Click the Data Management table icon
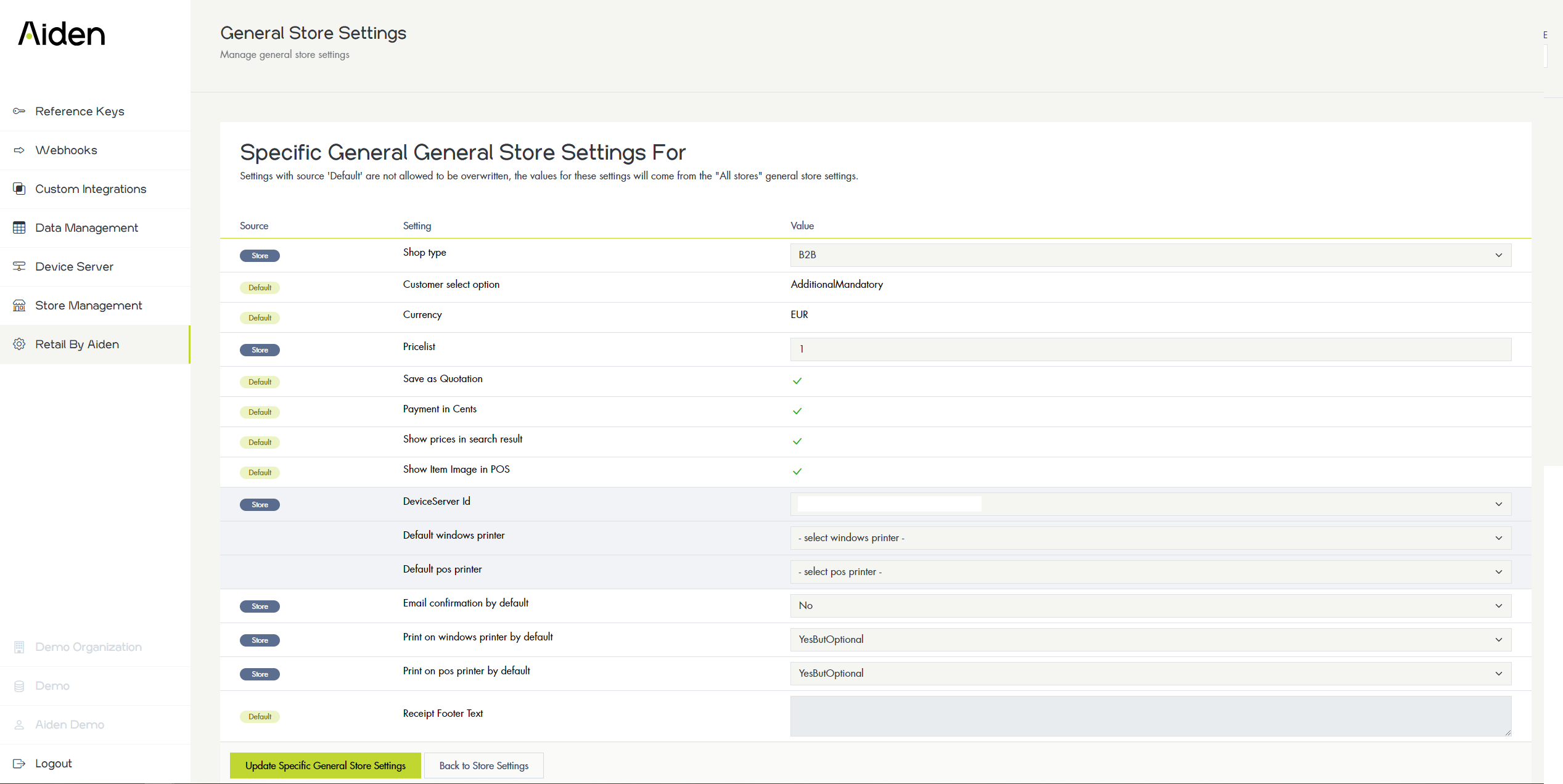The image size is (1563, 784). tap(19, 227)
